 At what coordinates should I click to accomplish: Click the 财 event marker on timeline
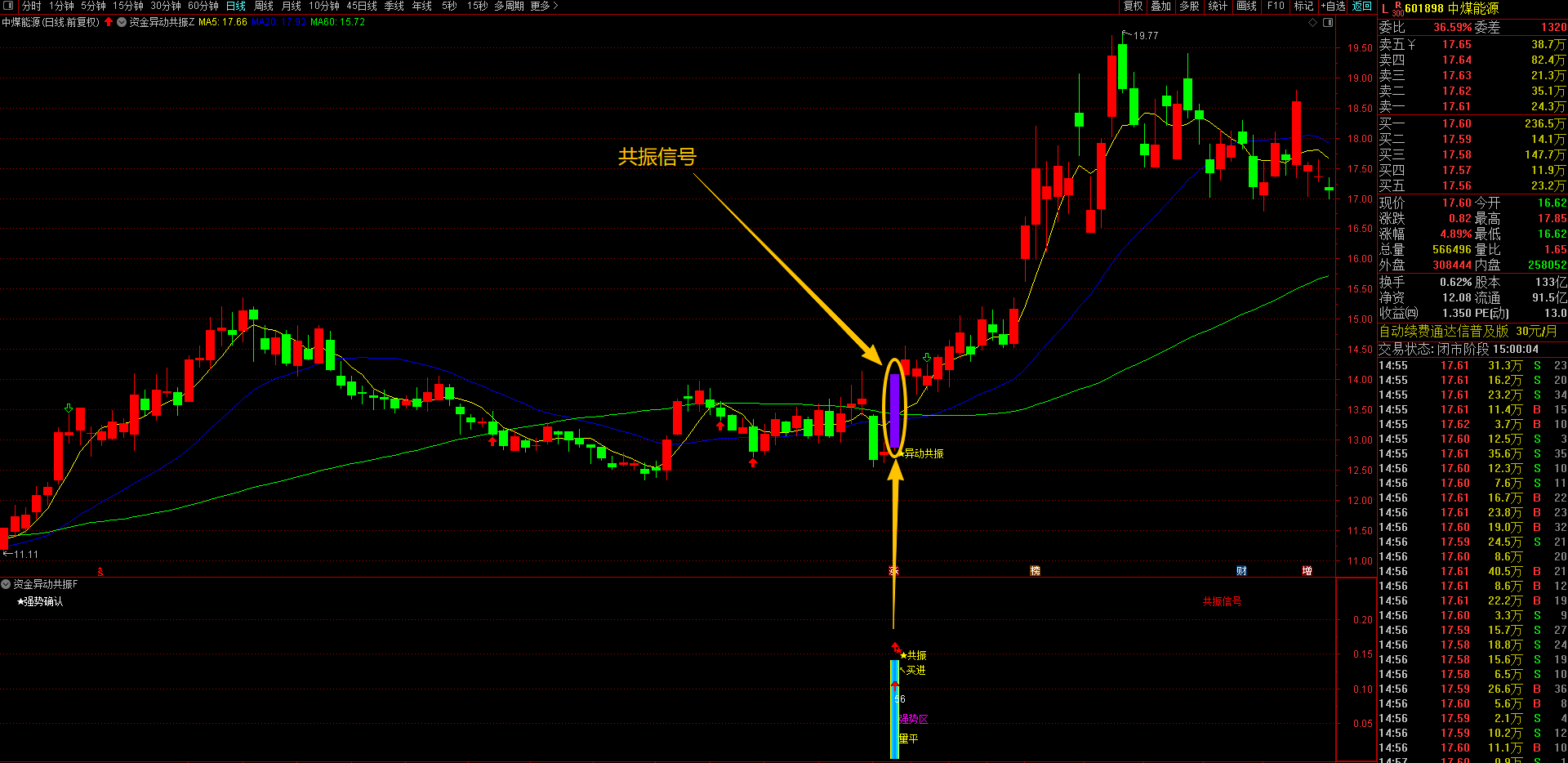click(x=1241, y=571)
